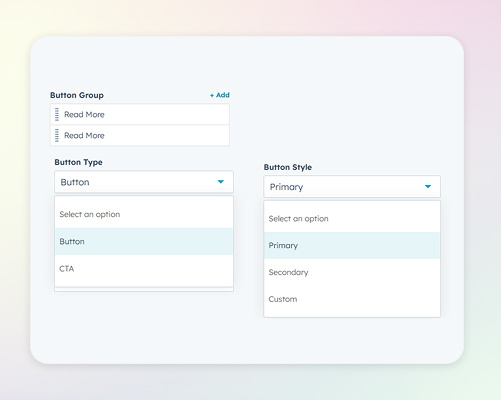Choose 'Select an option' under Button Type

144,214
